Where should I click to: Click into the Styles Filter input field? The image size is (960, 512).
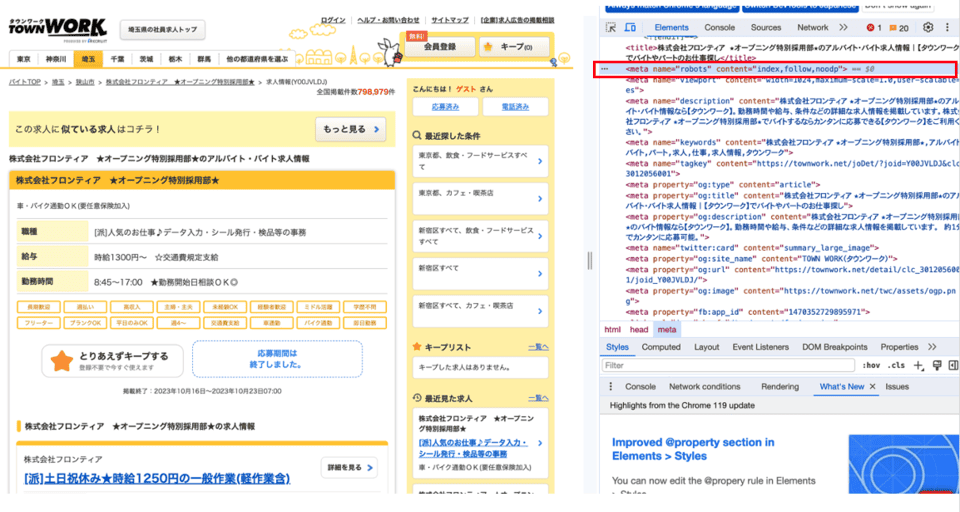click(x=728, y=366)
